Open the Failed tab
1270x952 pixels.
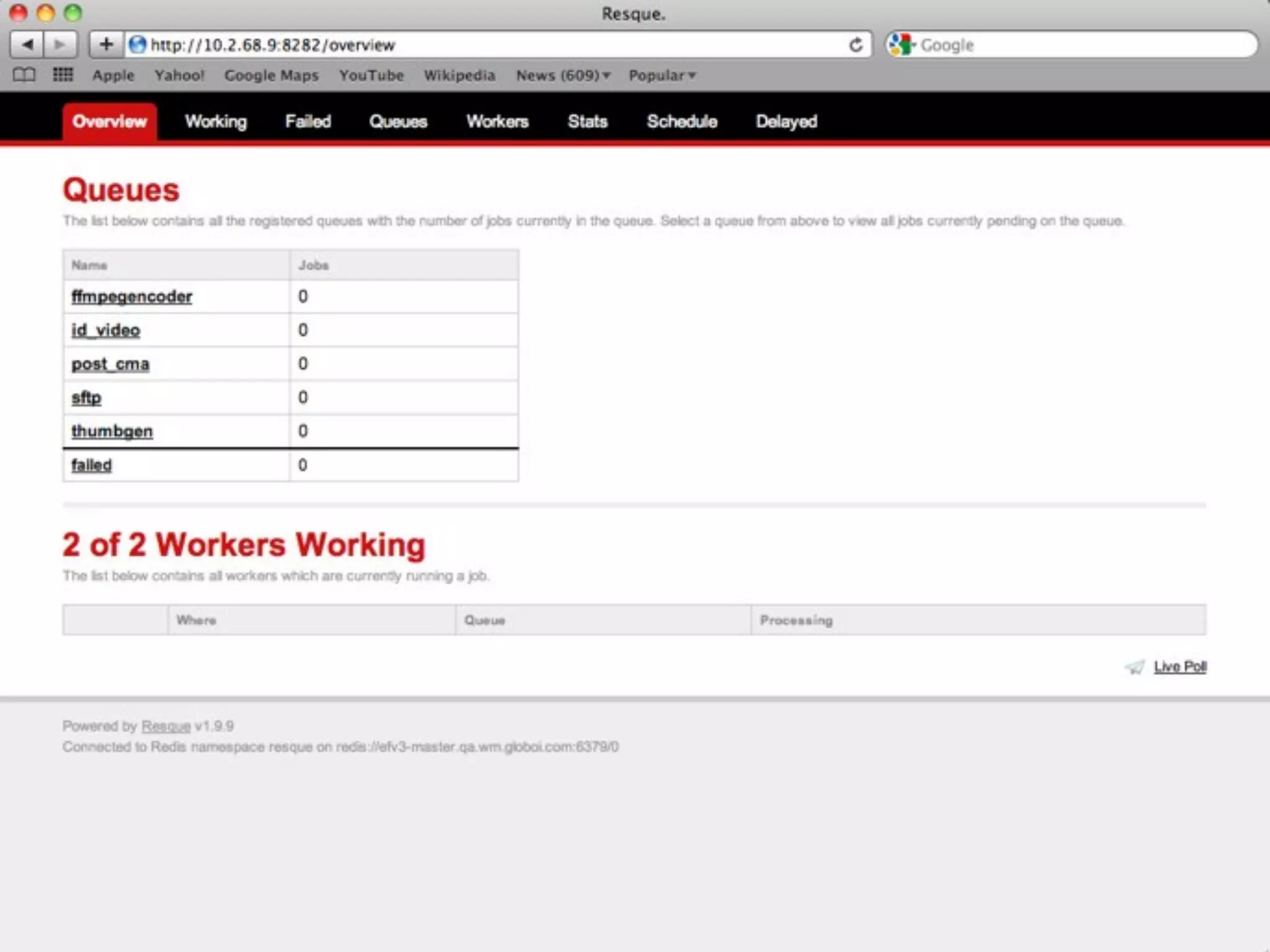tap(308, 121)
